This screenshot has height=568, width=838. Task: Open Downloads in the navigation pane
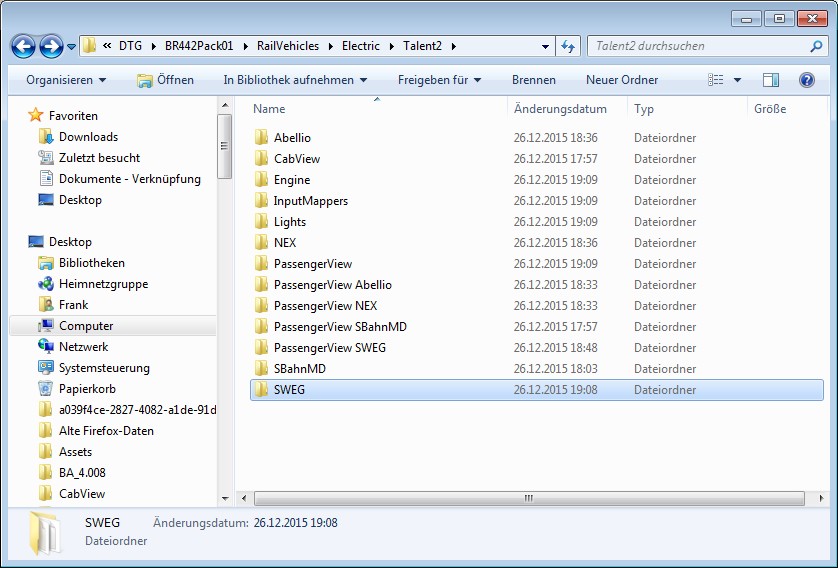point(88,137)
